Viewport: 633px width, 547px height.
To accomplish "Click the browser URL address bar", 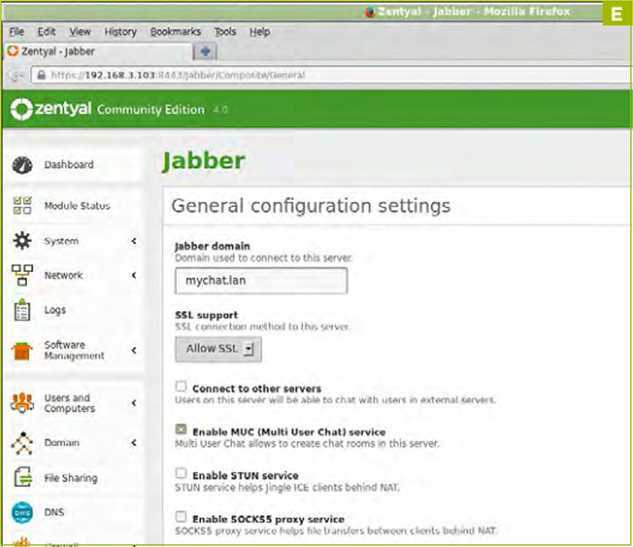I will pos(331,75).
